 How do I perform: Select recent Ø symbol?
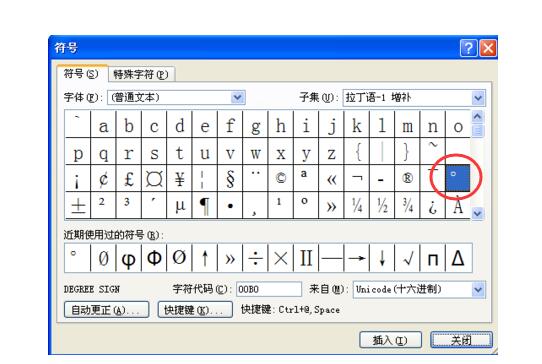(x=179, y=258)
